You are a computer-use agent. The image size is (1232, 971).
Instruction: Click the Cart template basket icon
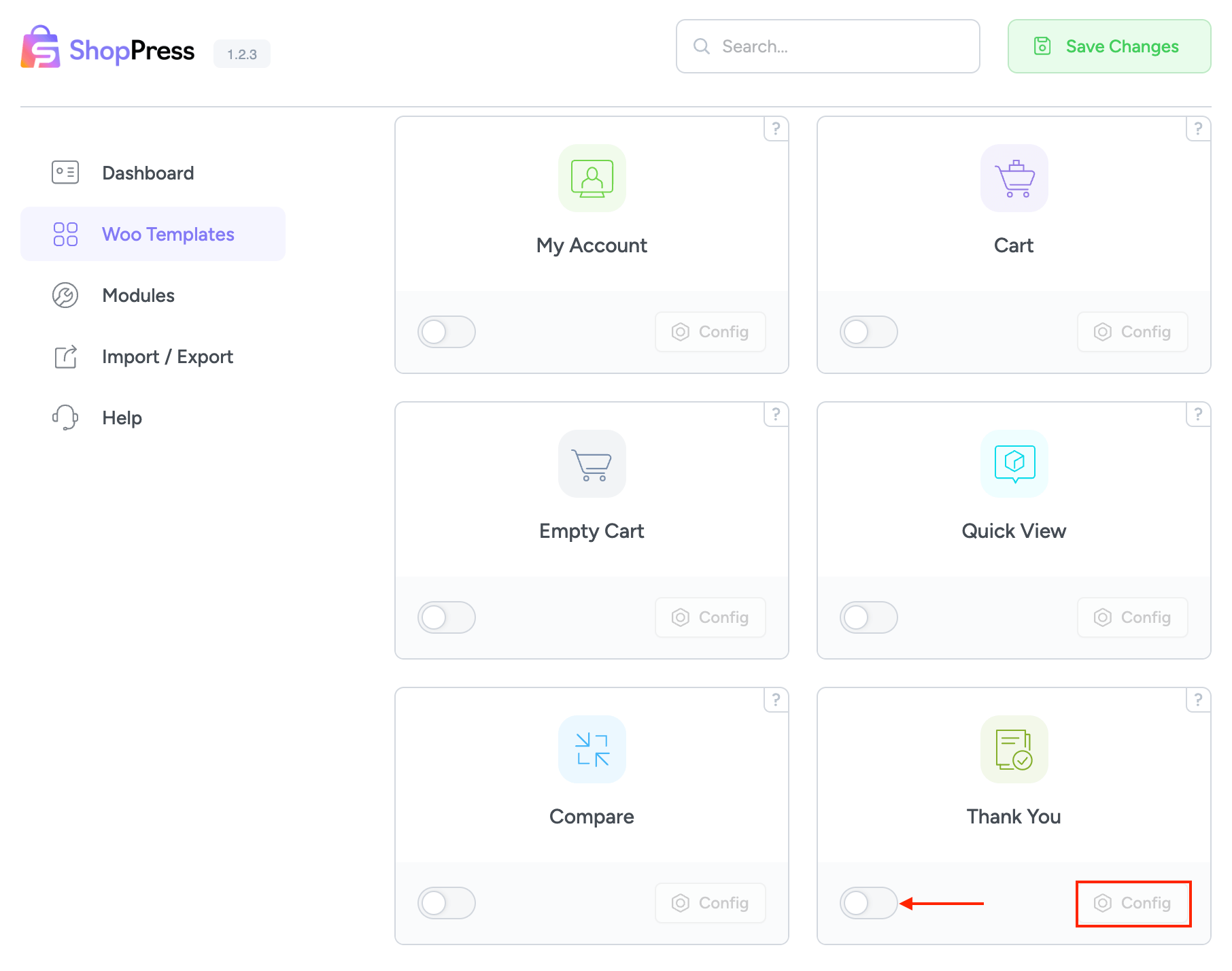click(1014, 178)
